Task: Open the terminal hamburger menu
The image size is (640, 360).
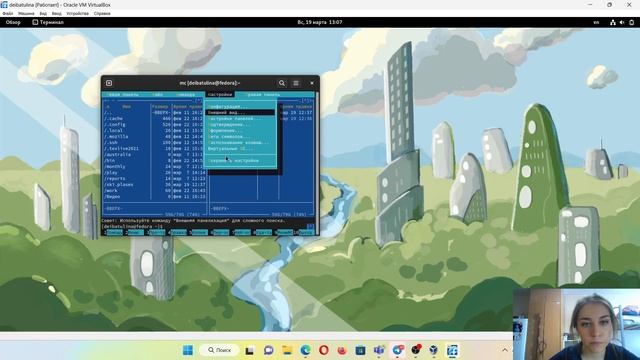Action: [296, 83]
